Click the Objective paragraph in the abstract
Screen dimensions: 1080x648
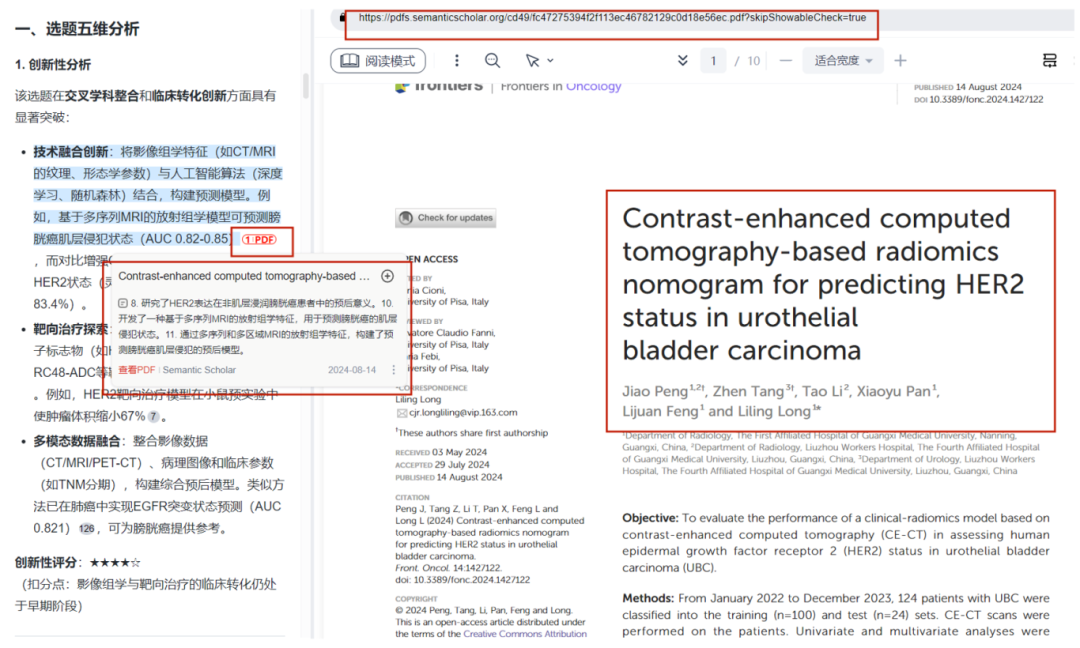835,543
